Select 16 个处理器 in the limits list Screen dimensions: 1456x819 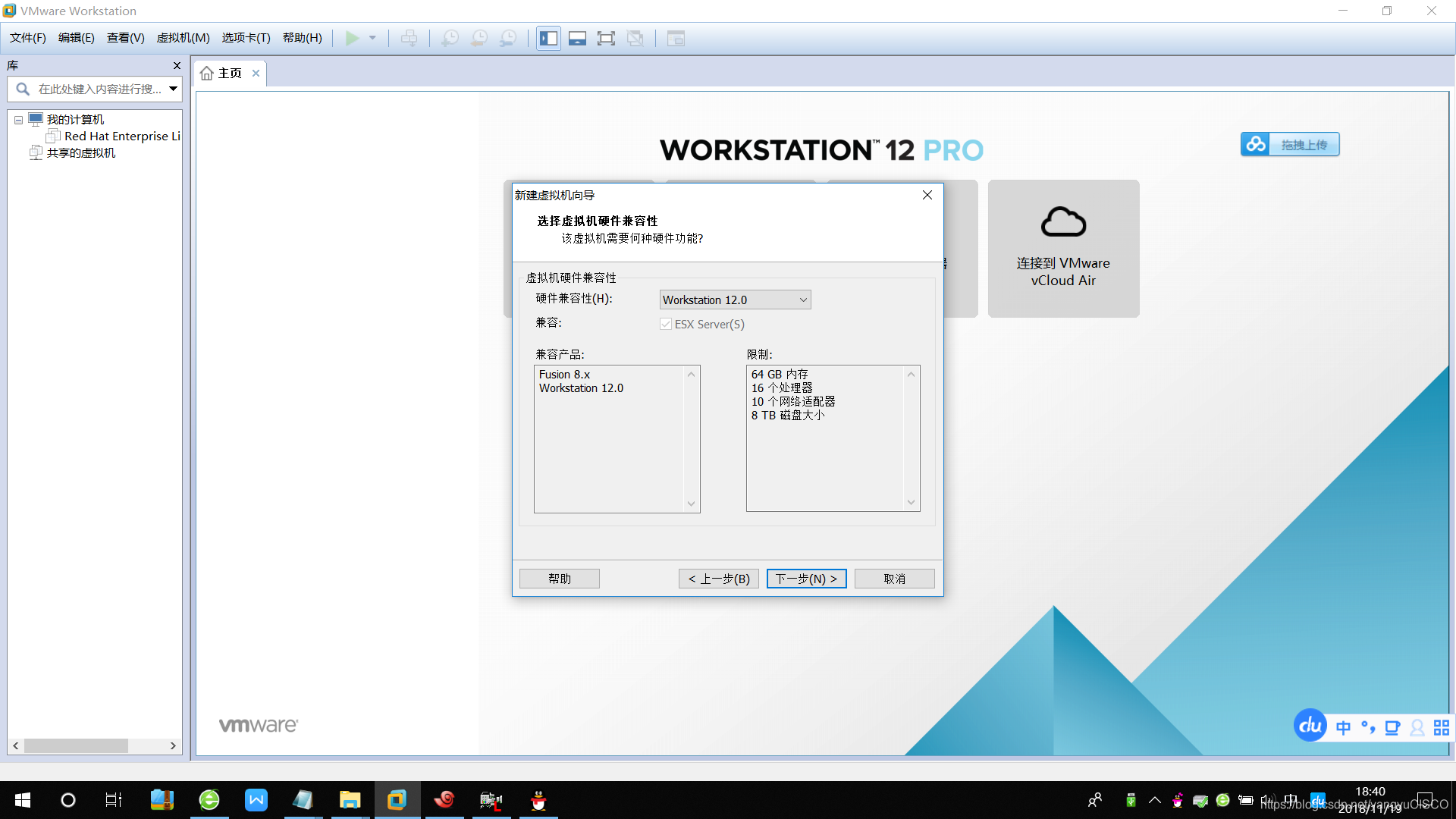click(782, 388)
